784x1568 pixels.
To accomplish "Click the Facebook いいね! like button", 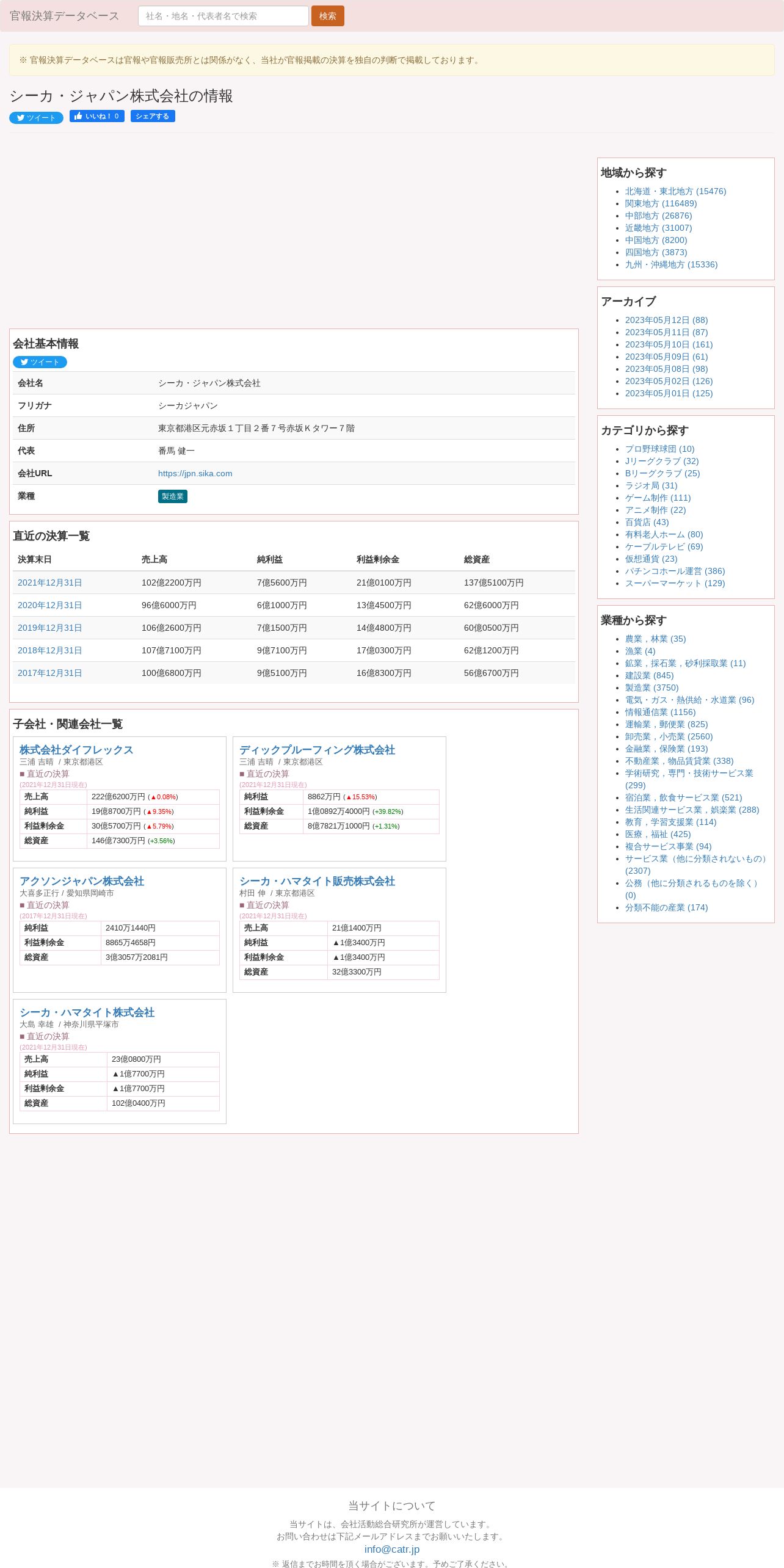I will (97, 116).
